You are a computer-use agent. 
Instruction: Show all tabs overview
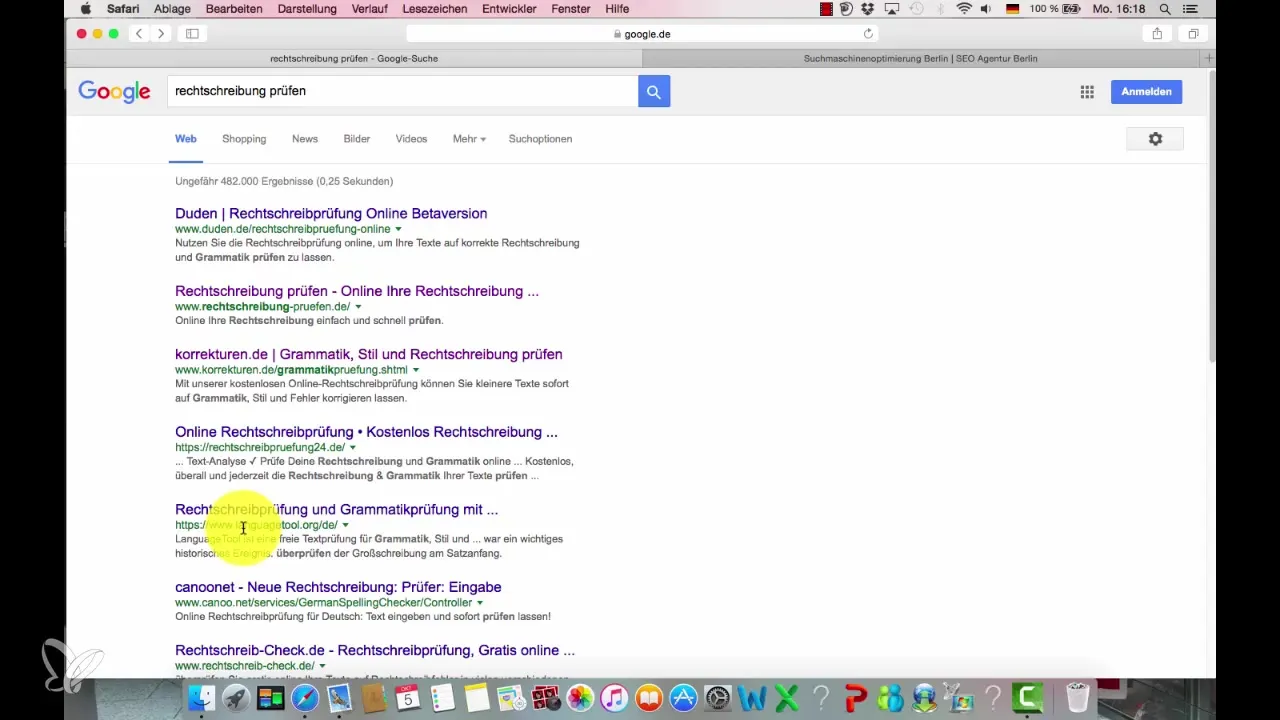pyautogui.click(x=1193, y=33)
